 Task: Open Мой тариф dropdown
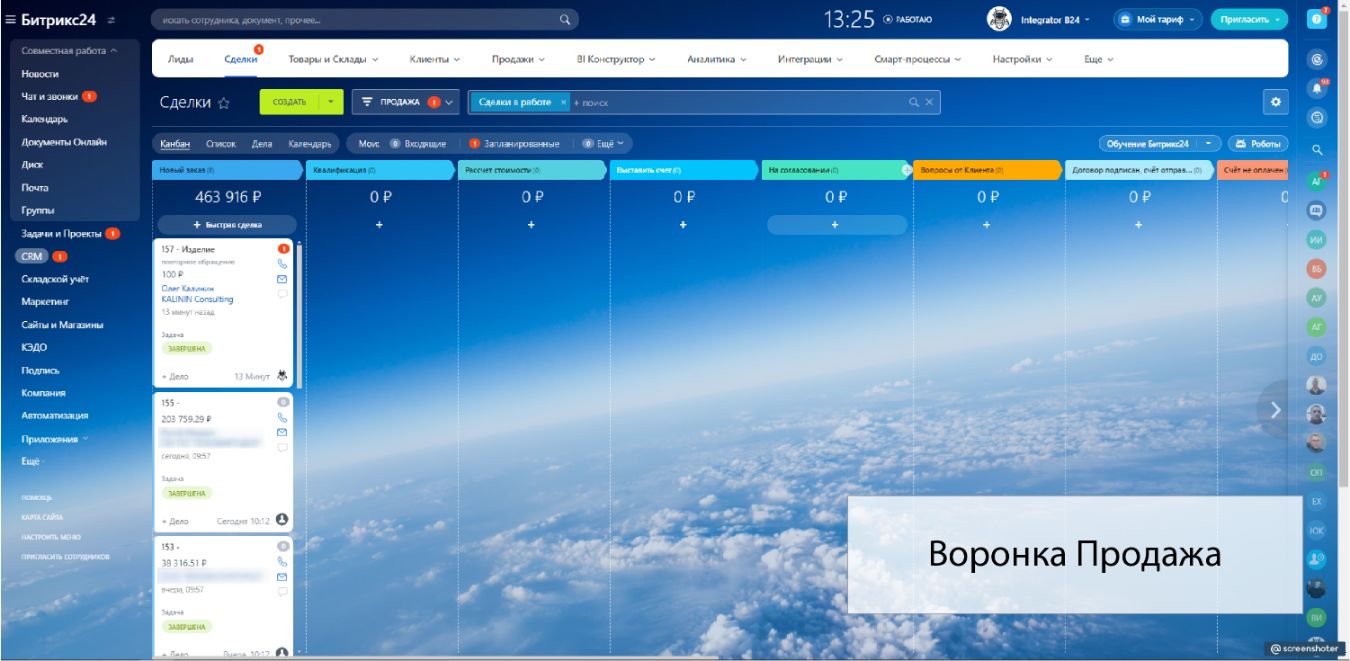(x=1158, y=19)
